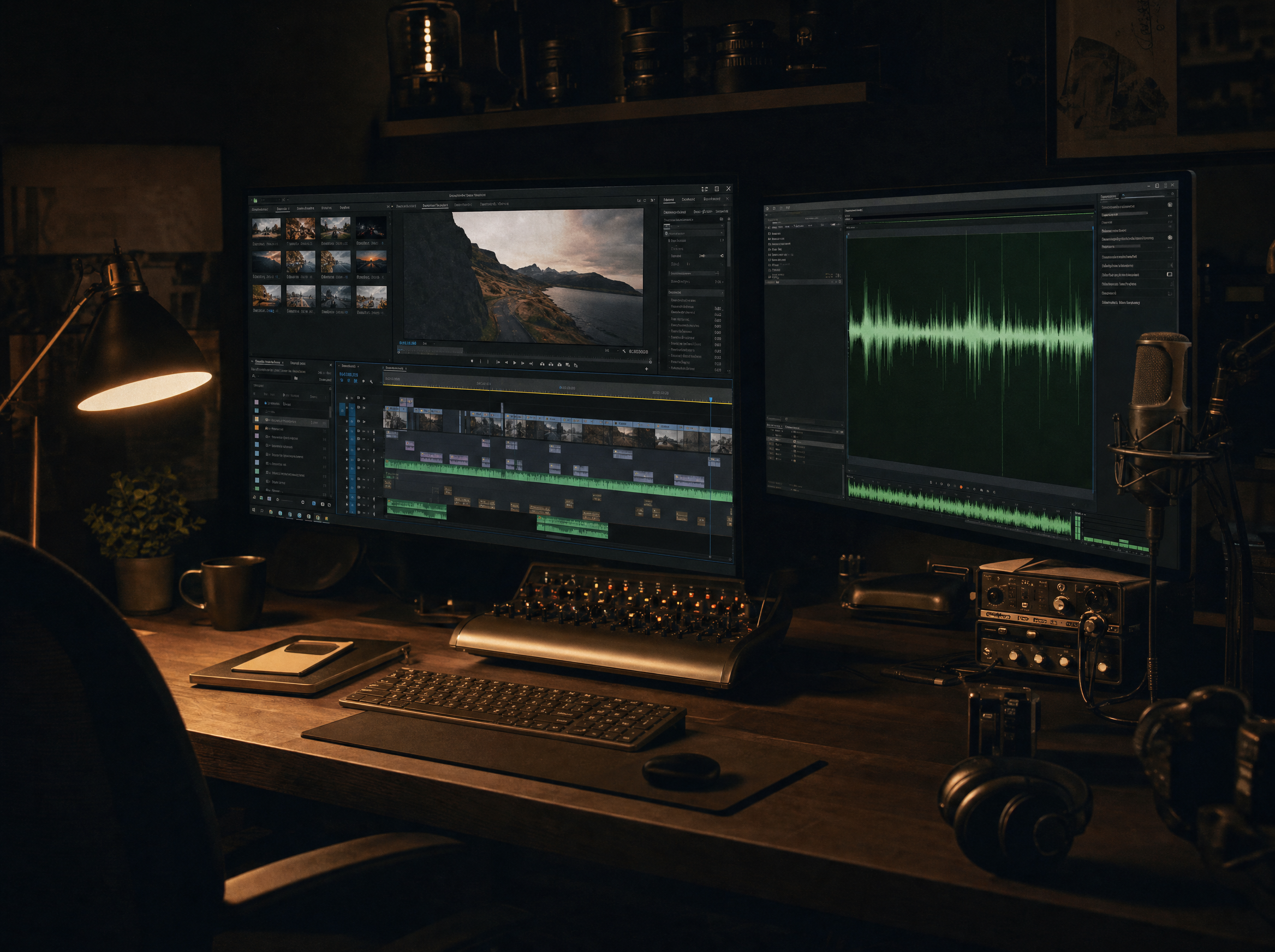1275x952 pixels.
Task: Switch to first tab of top-right effects panel
Action: click(669, 200)
